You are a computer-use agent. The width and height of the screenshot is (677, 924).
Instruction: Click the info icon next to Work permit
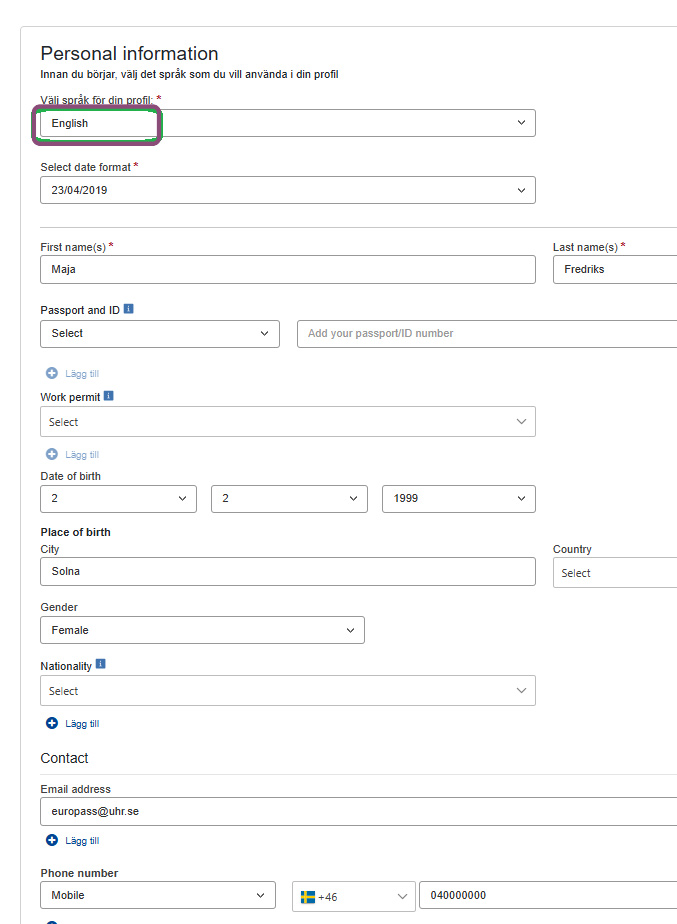coord(109,396)
